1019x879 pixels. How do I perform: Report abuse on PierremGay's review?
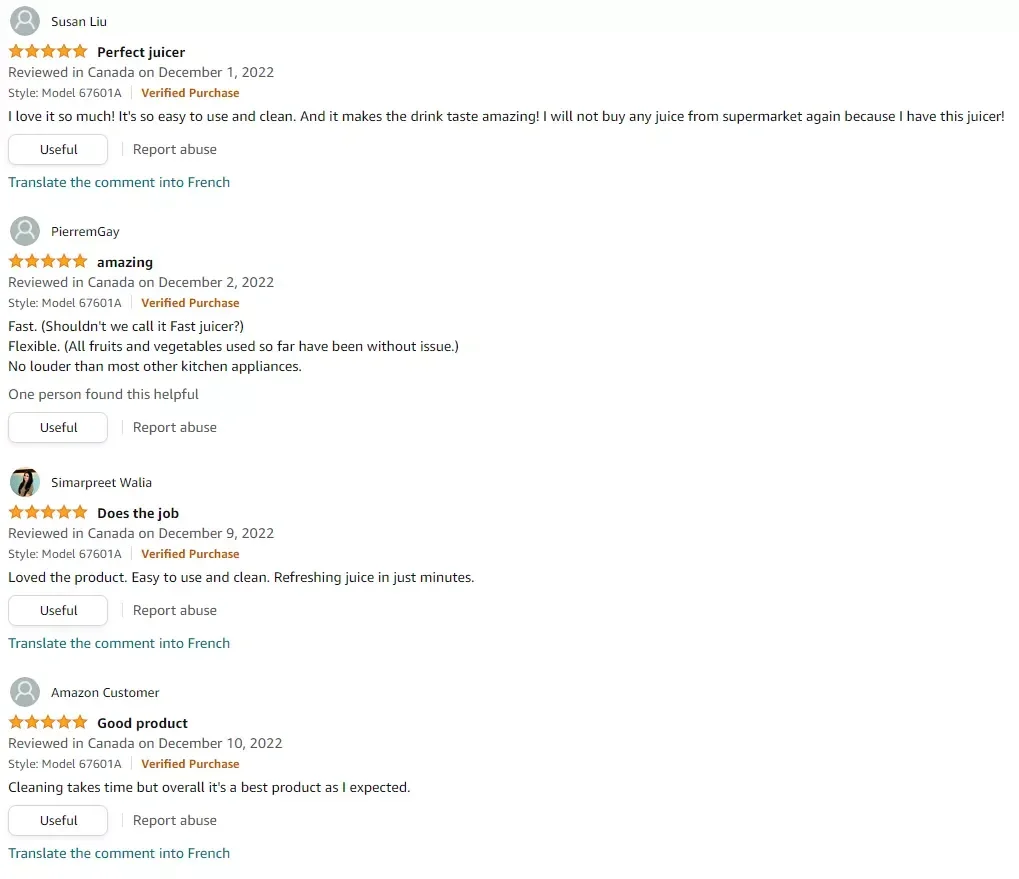[x=175, y=427]
